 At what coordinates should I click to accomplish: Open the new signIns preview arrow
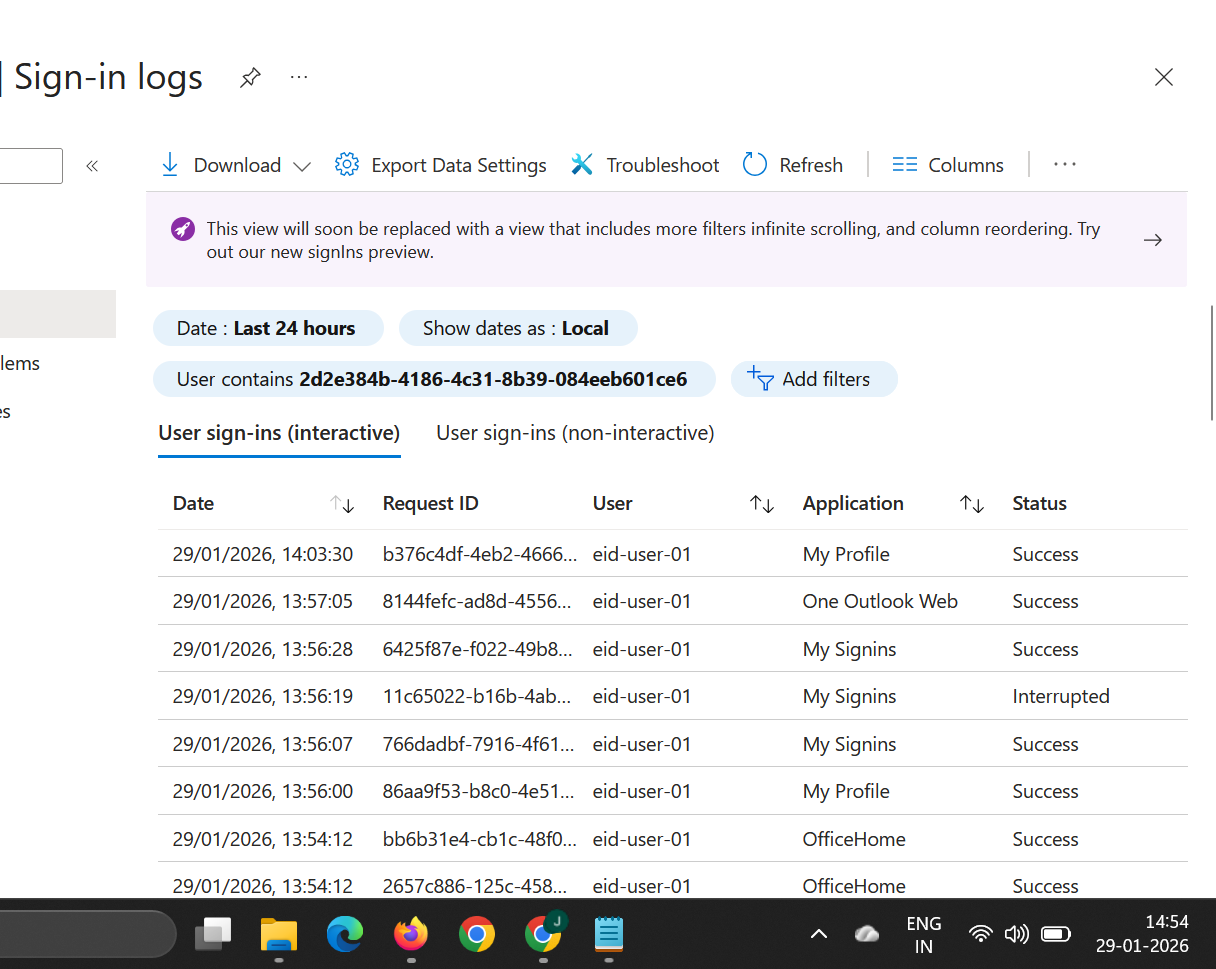pyautogui.click(x=1153, y=240)
